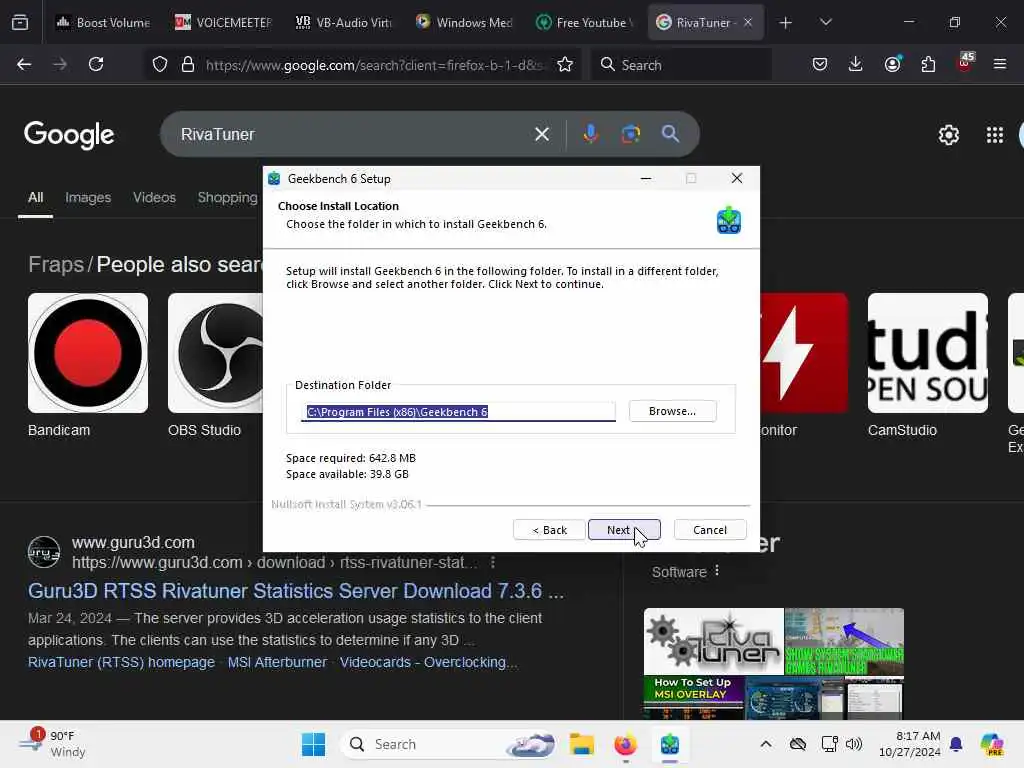Open the volume control in system tray
This screenshot has width=1024, height=768.
854,744
